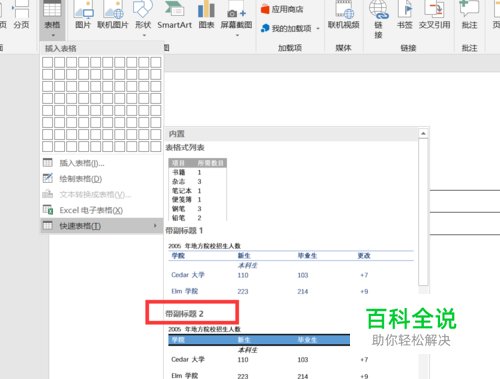The image size is (500, 379).
Task: Open the 表格 (Table) dropdown button
Action: (x=53, y=19)
